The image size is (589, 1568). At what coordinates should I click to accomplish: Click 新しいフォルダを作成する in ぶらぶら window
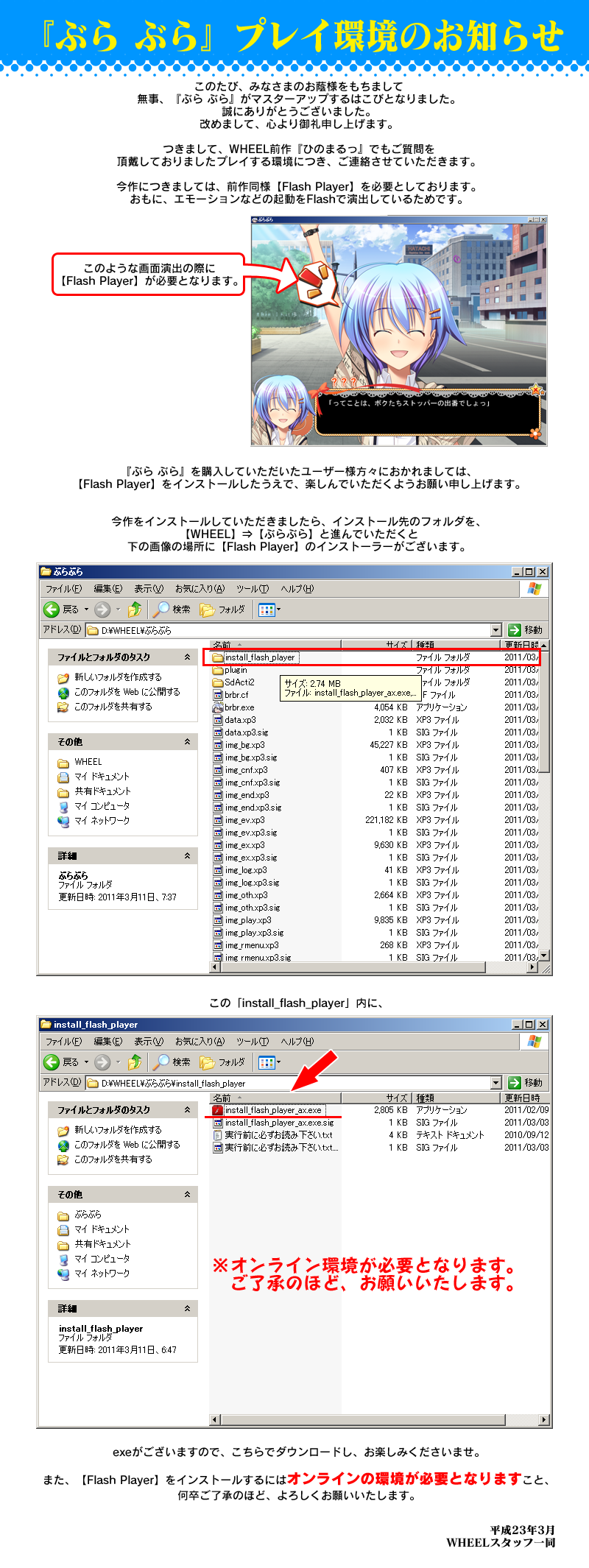pyautogui.click(x=110, y=677)
